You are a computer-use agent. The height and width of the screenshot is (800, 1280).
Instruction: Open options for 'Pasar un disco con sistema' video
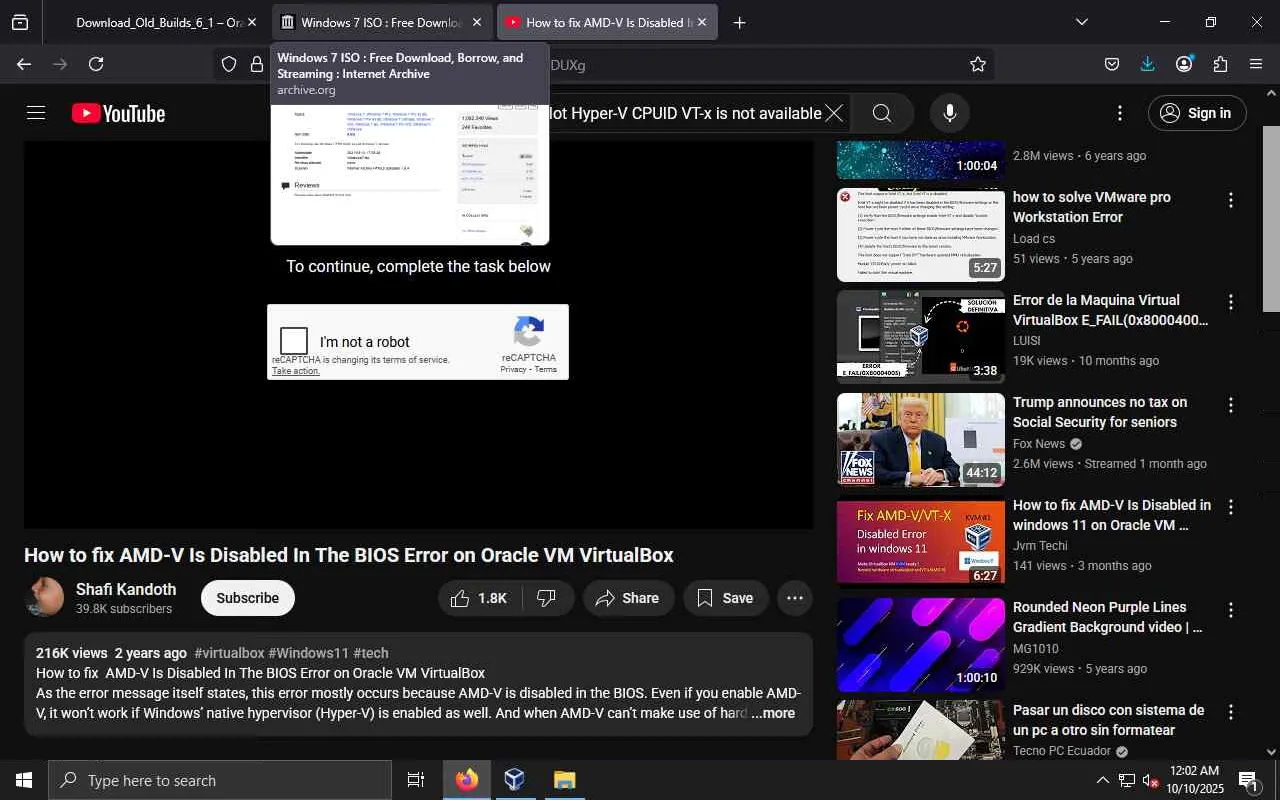point(1231,713)
